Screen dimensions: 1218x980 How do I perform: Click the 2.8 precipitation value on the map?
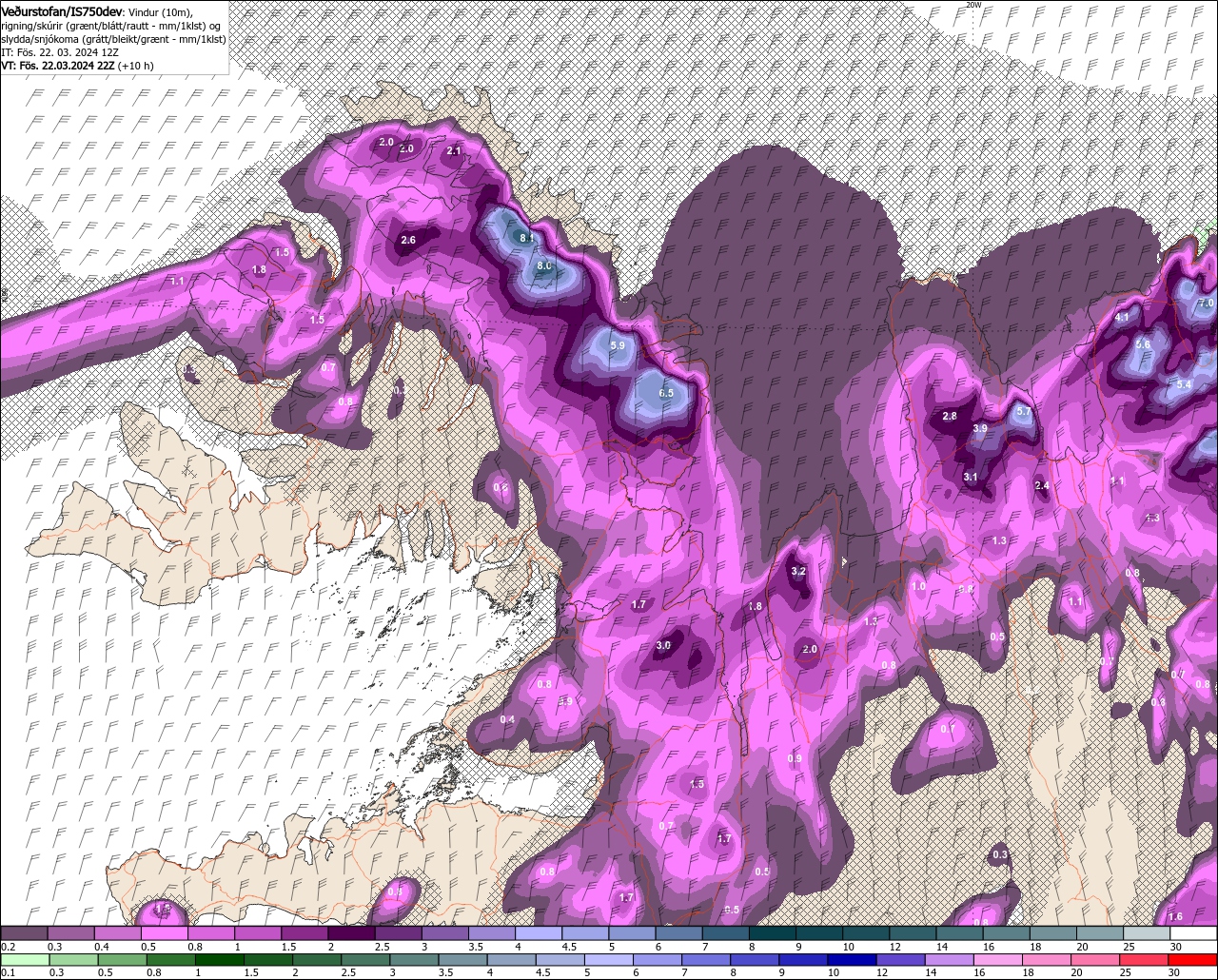click(949, 417)
